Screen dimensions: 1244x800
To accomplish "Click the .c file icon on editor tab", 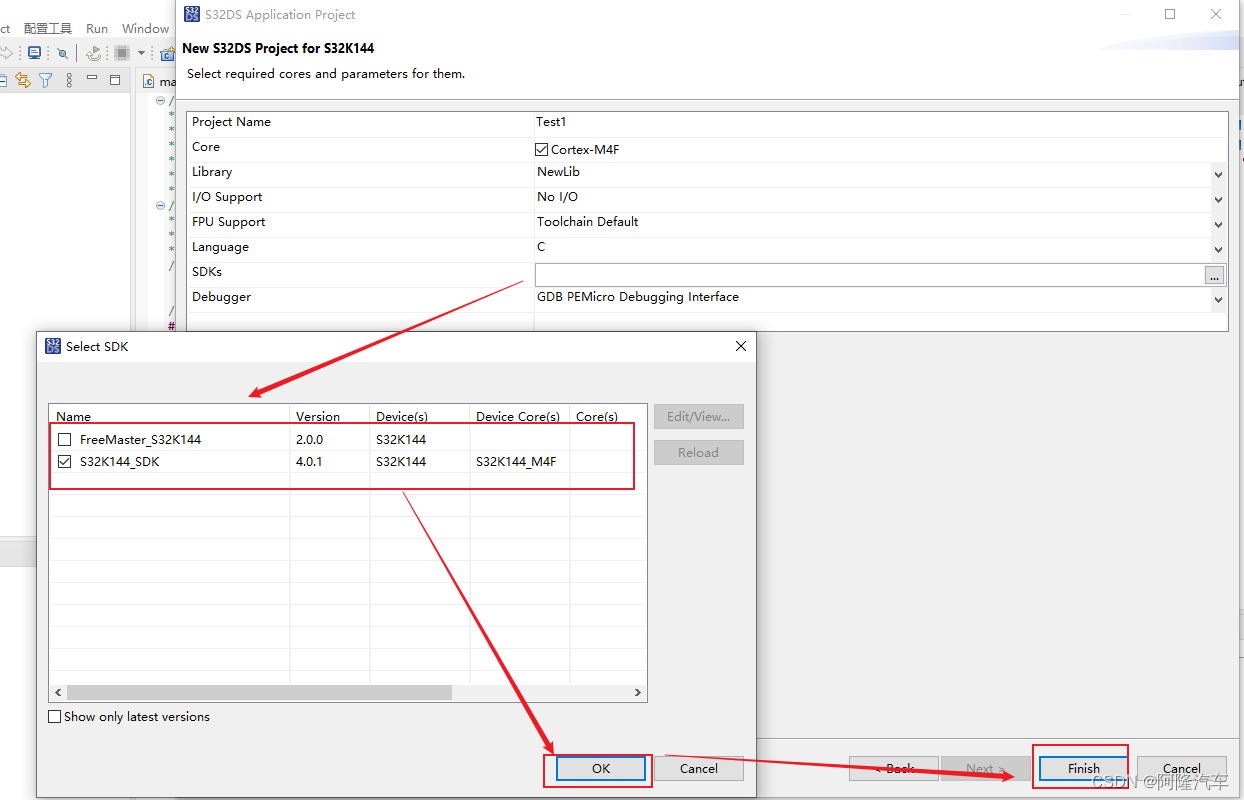I will pos(149,82).
